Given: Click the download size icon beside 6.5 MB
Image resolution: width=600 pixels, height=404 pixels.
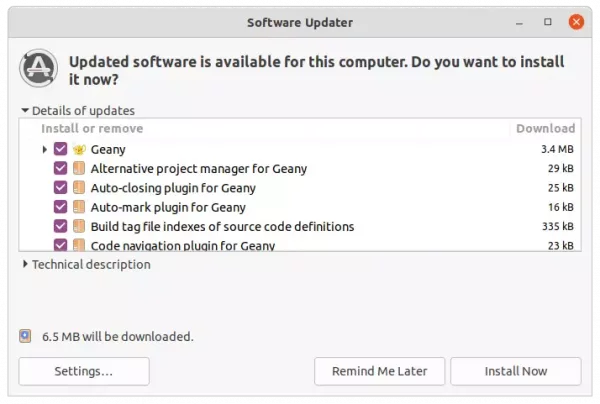Looking at the screenshot, I should (25, 336).
